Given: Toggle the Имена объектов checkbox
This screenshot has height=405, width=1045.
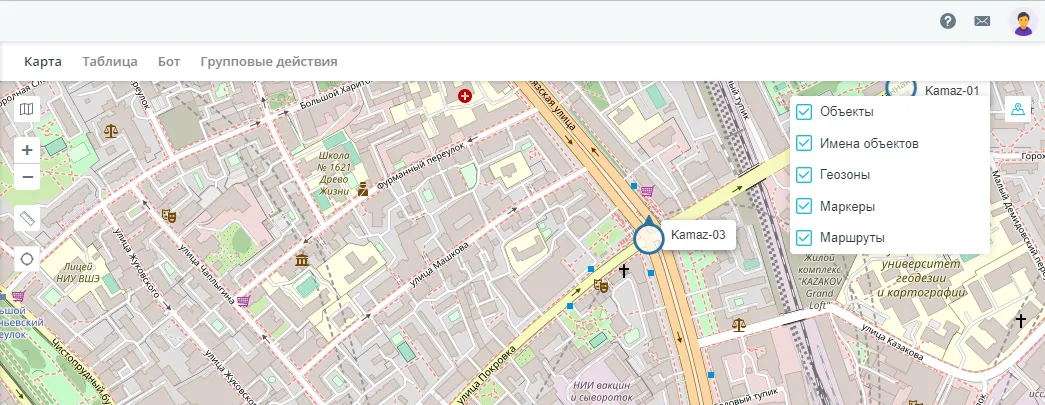Looking at the screenshot, I should pos(804,143).
